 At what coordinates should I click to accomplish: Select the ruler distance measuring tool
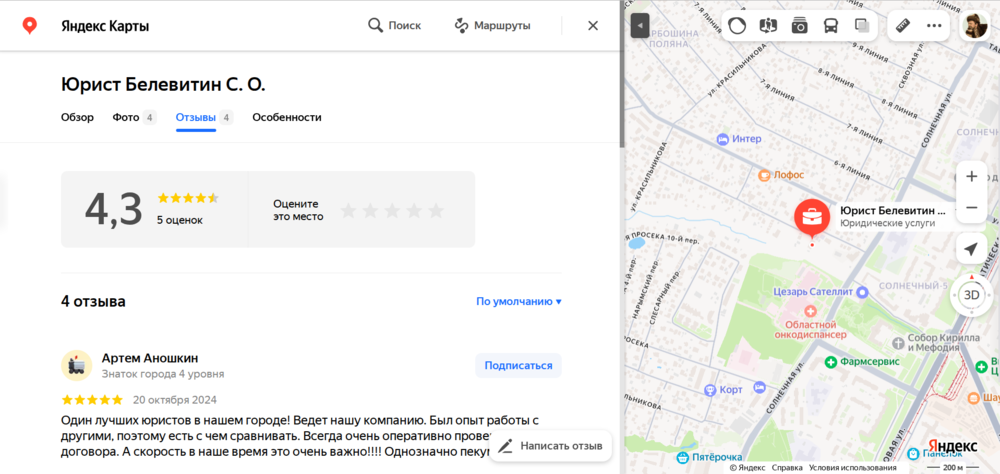(x=903, y=26)
